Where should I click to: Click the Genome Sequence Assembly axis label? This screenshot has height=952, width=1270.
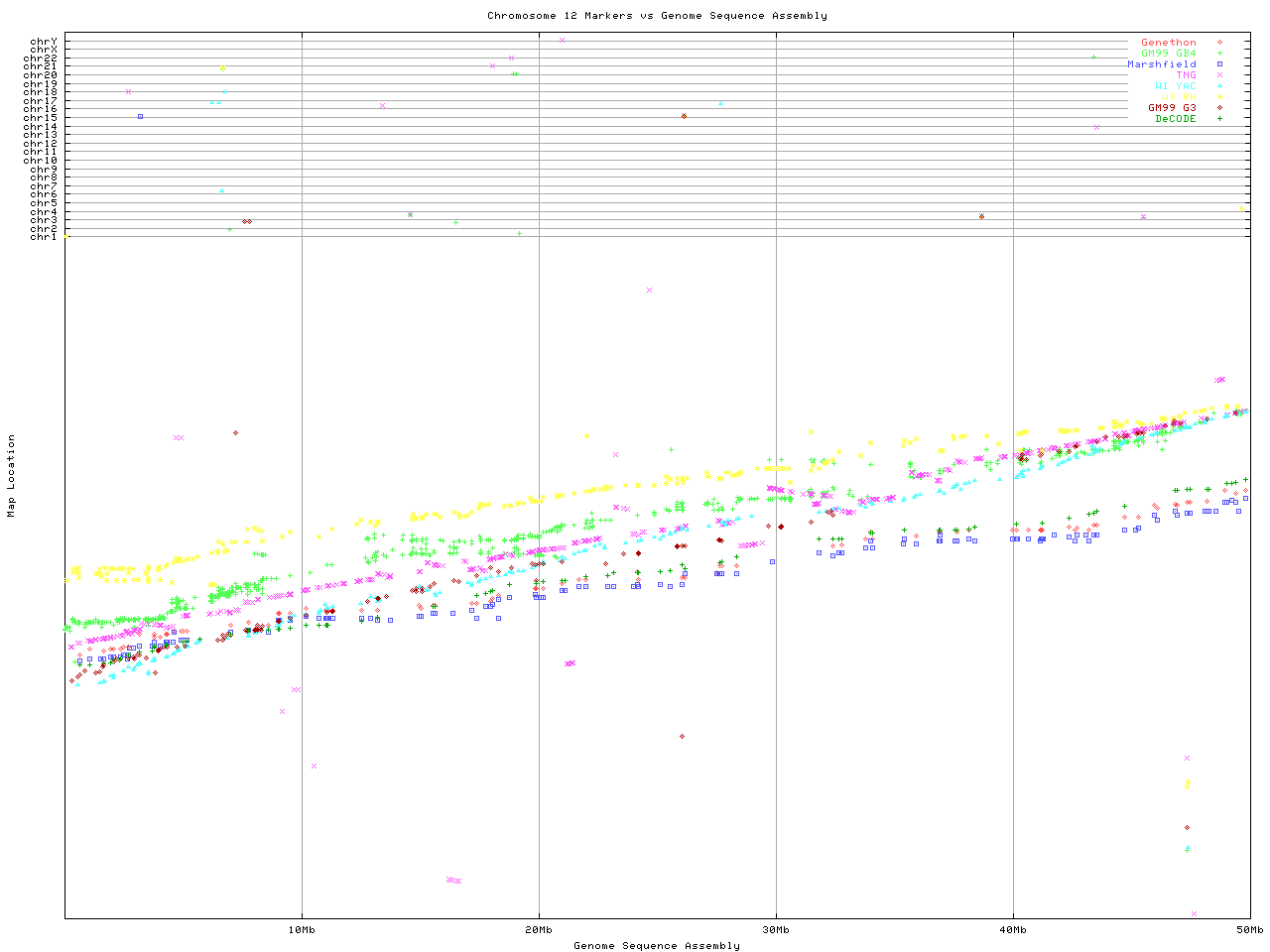[657, 946]
